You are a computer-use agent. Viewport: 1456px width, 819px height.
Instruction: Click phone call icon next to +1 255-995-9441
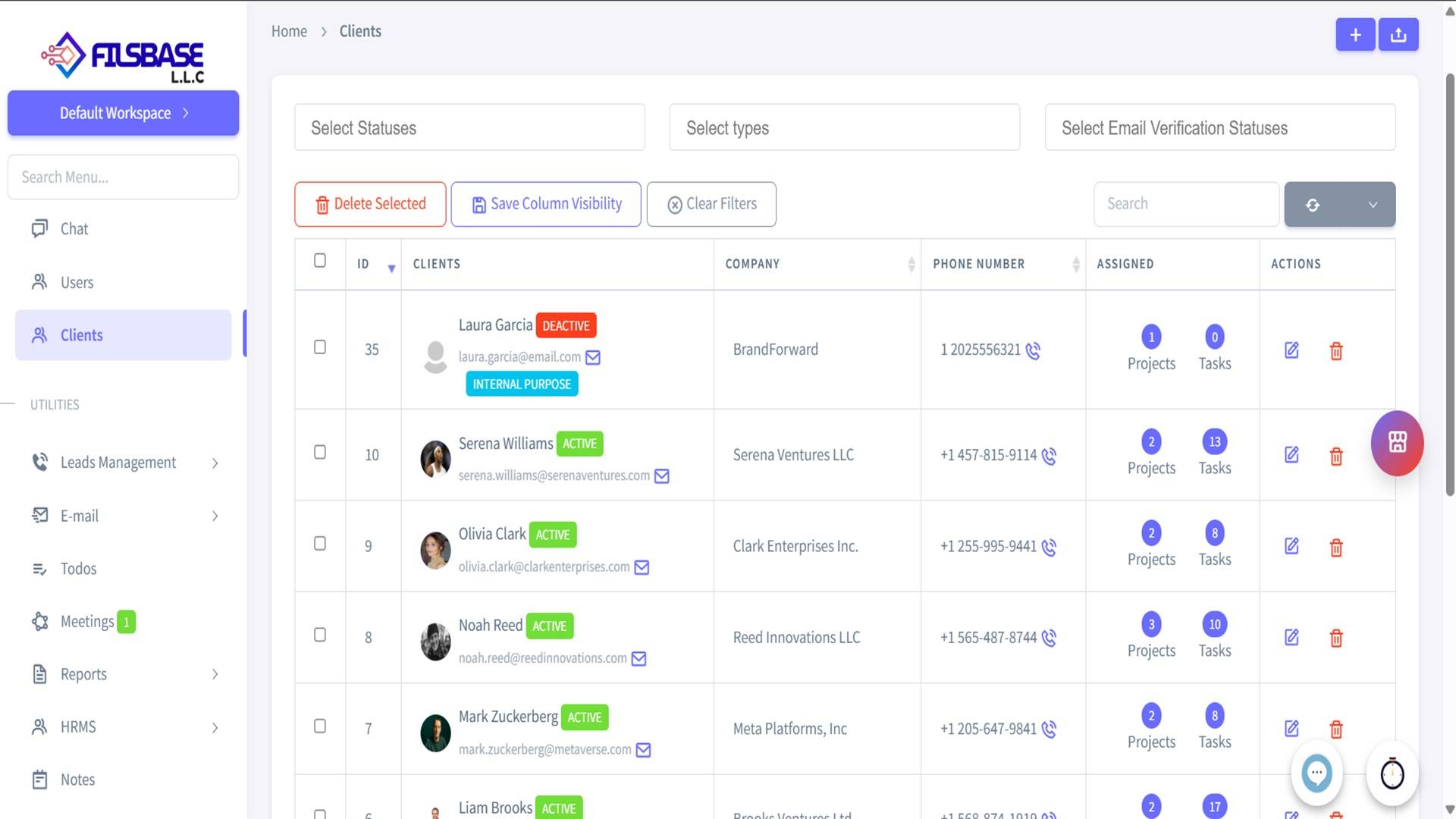coord(1049,547)
